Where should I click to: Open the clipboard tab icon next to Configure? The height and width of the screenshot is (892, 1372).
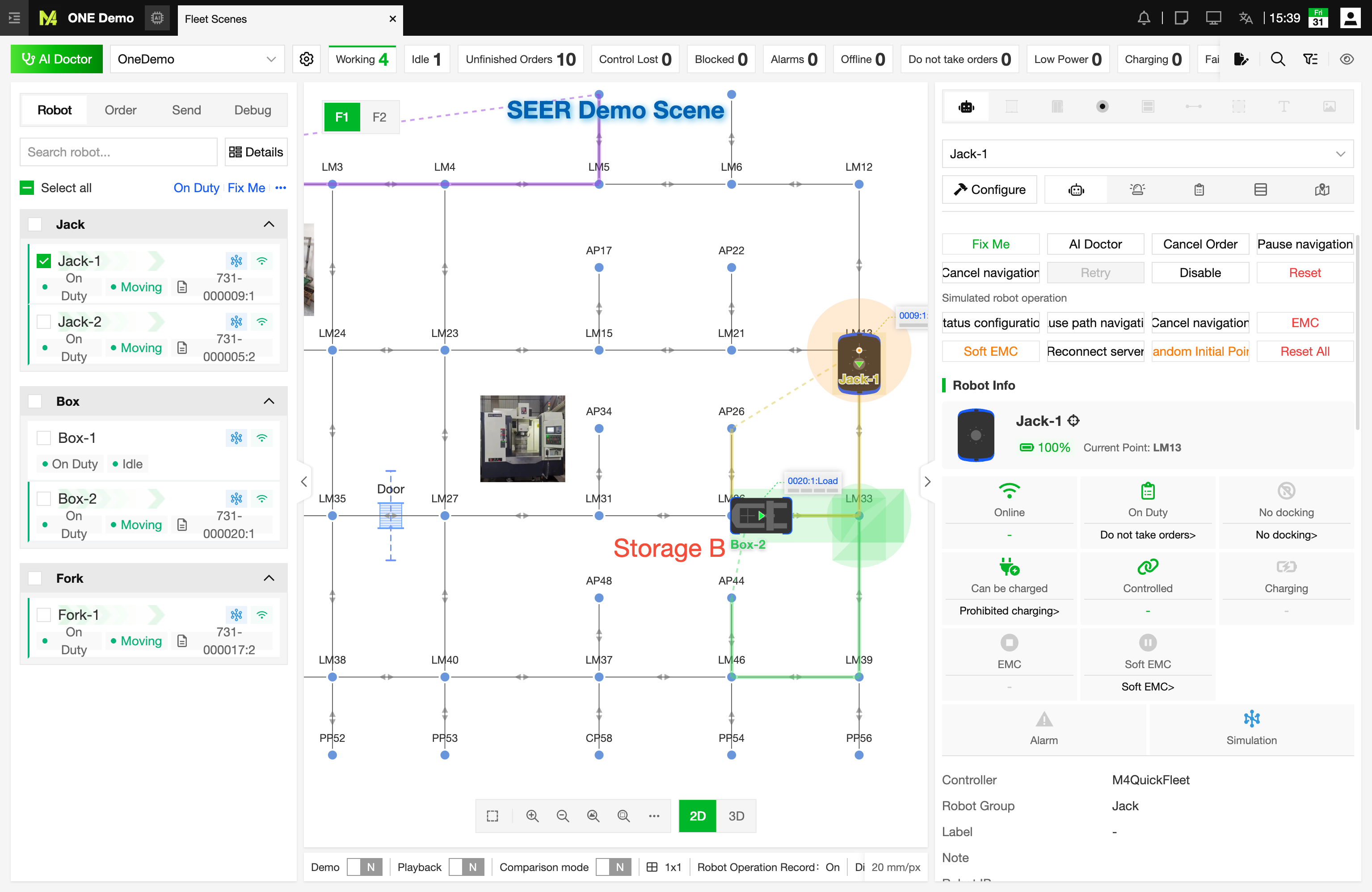click(1199, 189)
